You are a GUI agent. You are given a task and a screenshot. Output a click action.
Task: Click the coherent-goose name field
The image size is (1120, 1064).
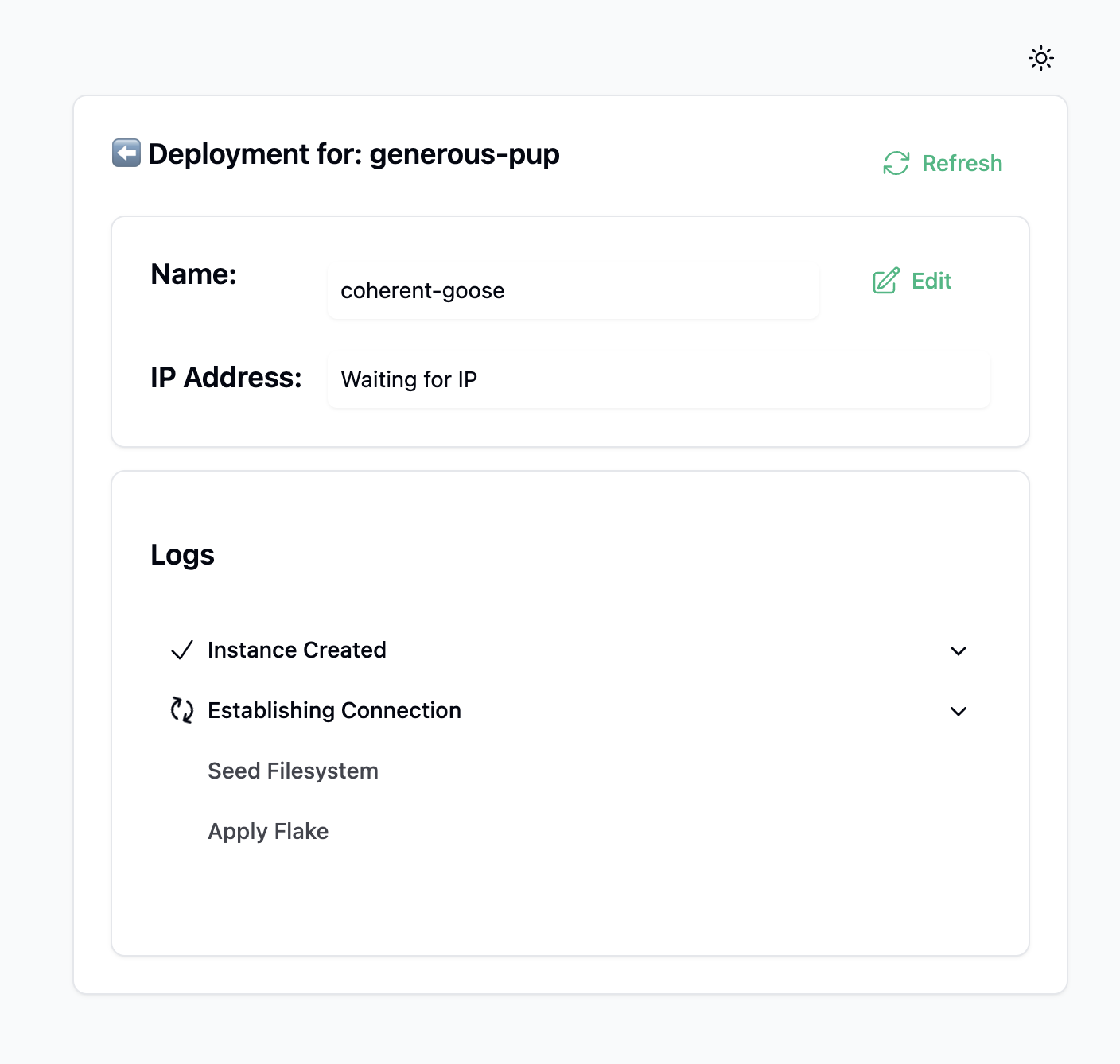[x=573, y=291]
